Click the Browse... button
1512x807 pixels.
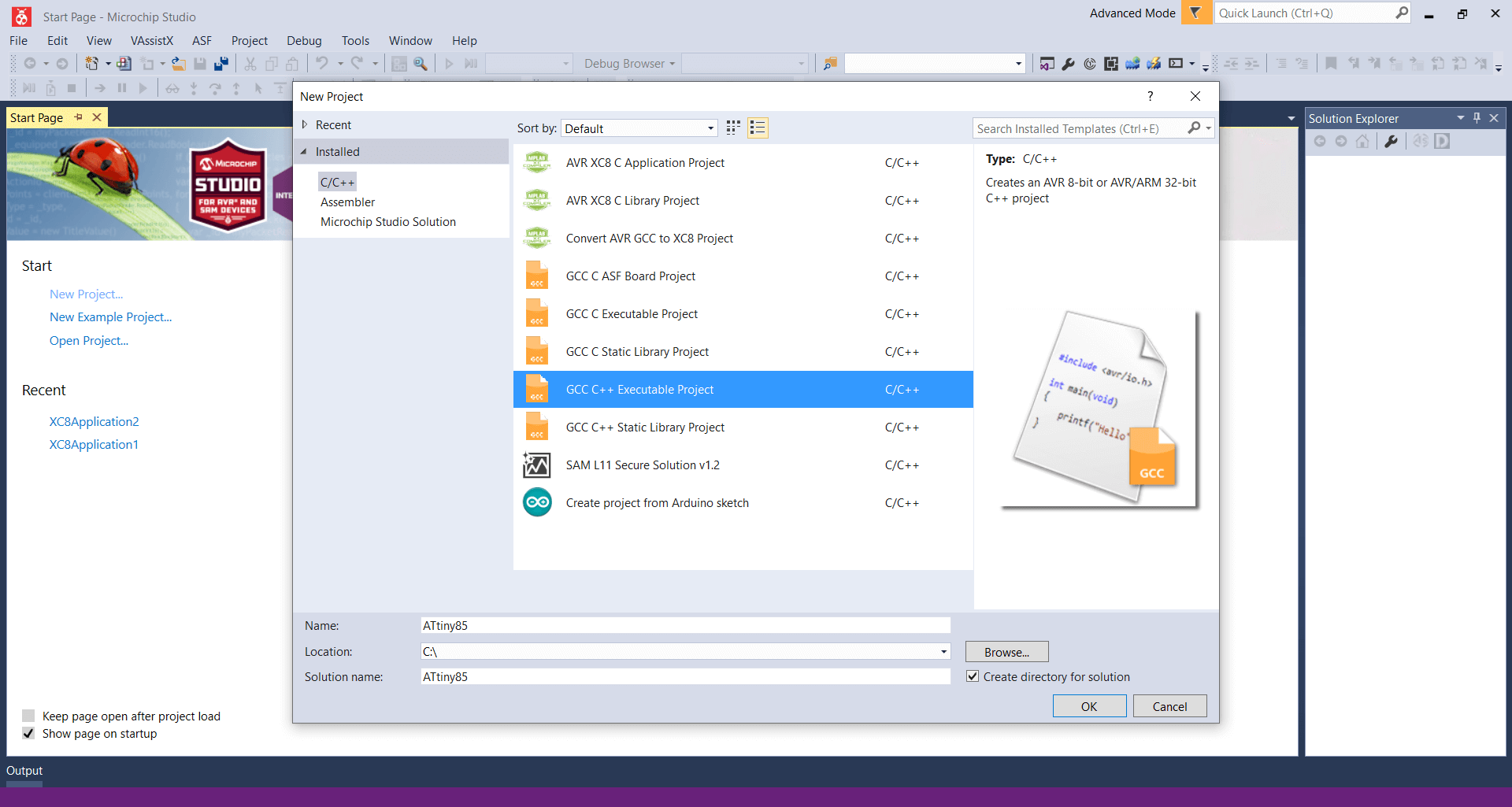pos(1006,652)
